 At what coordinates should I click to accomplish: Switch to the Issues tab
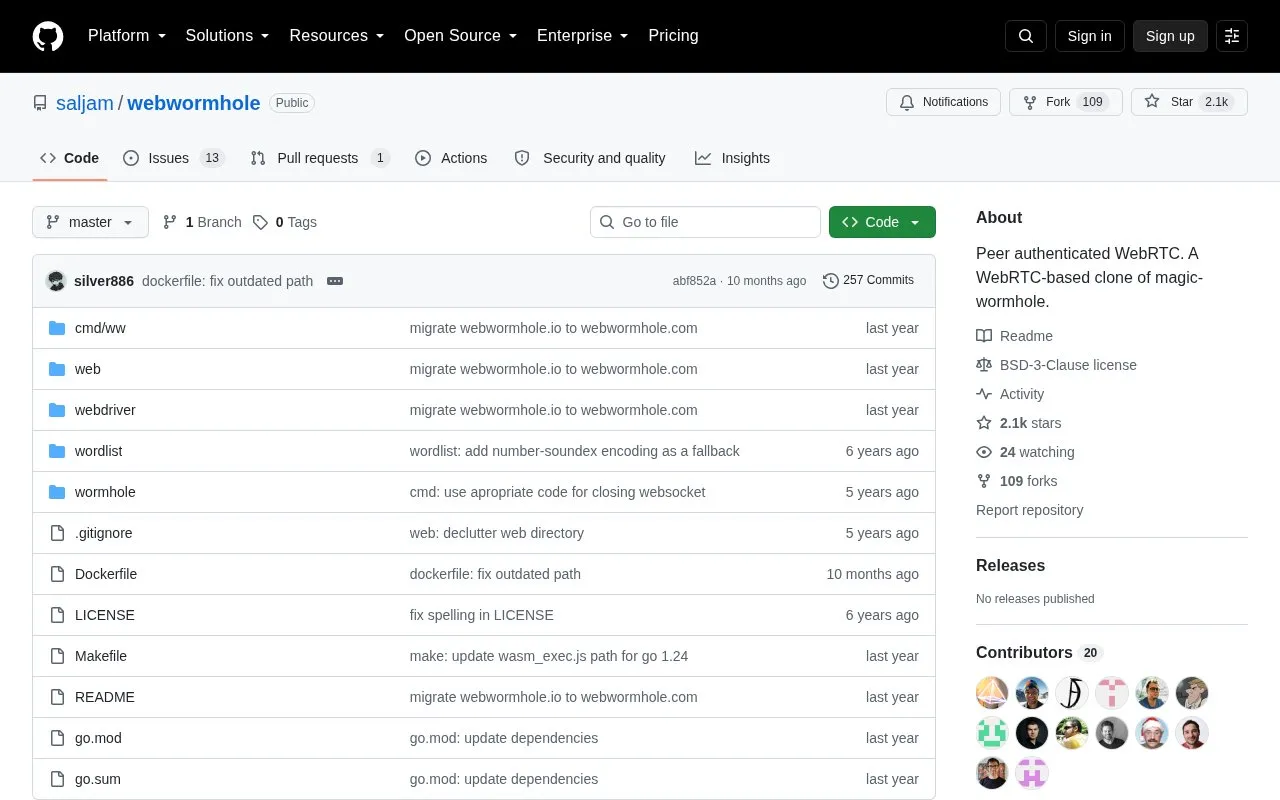click(x=174, y=158)
